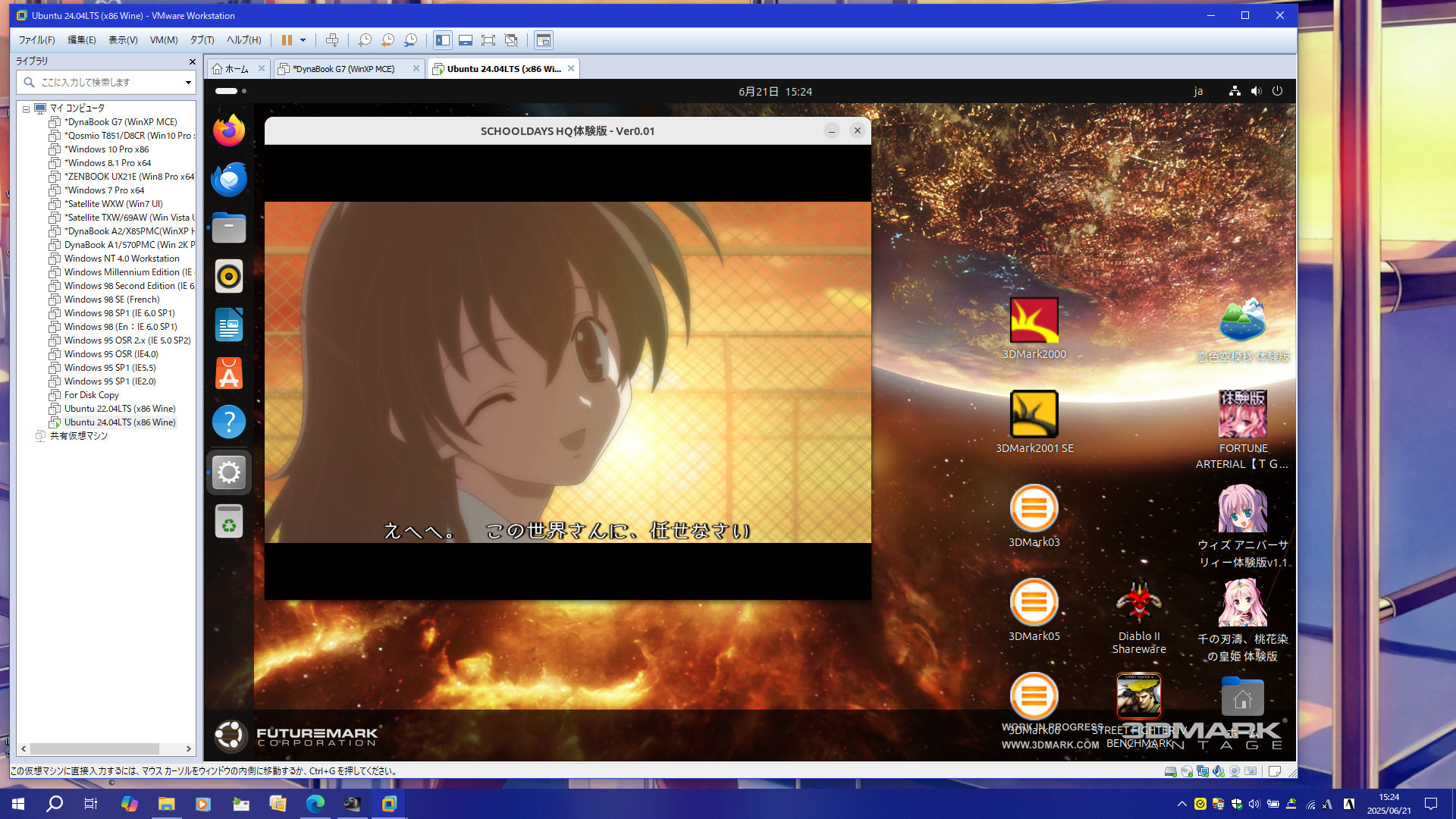Open the Ubuntu clock showing 6月21日 15:24
The width and height of the screenshot is (1456, 819).
coord(775,92)
